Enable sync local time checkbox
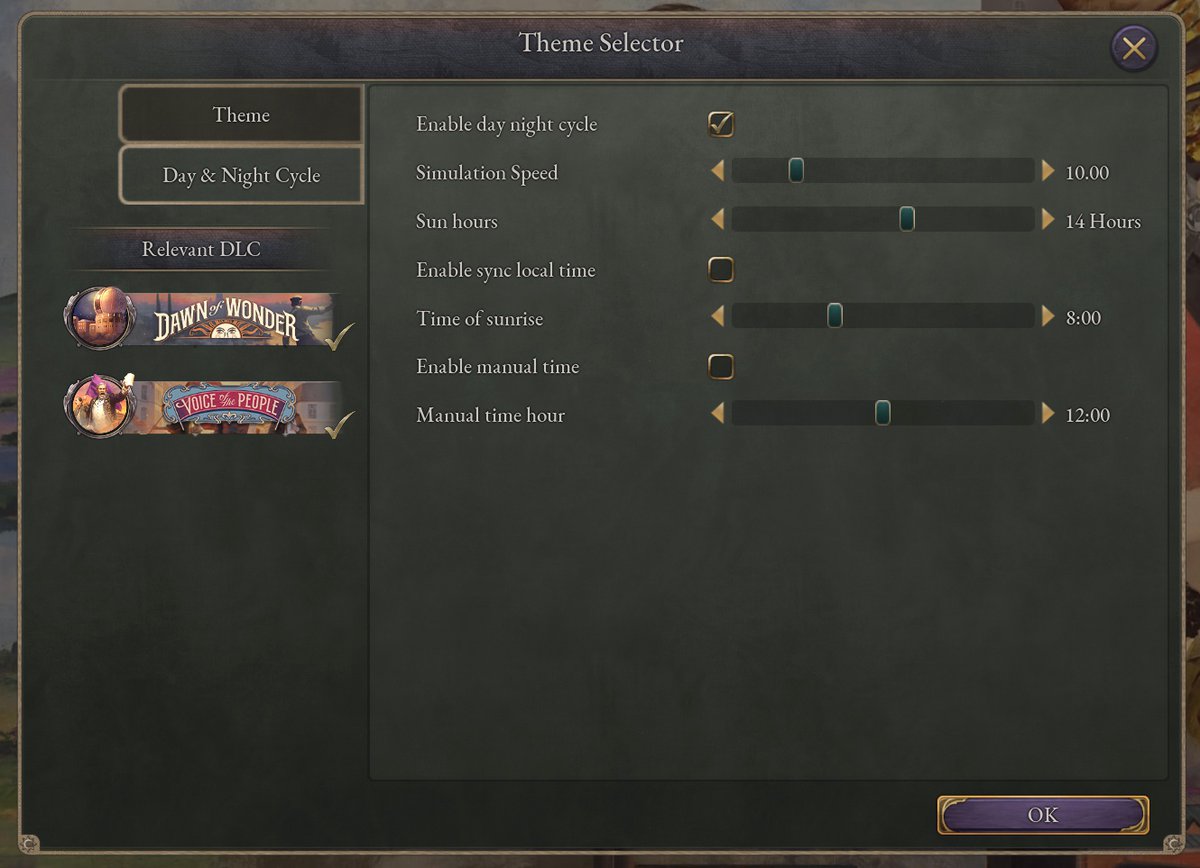This screenshot has width=1200, height=868. 721,269
